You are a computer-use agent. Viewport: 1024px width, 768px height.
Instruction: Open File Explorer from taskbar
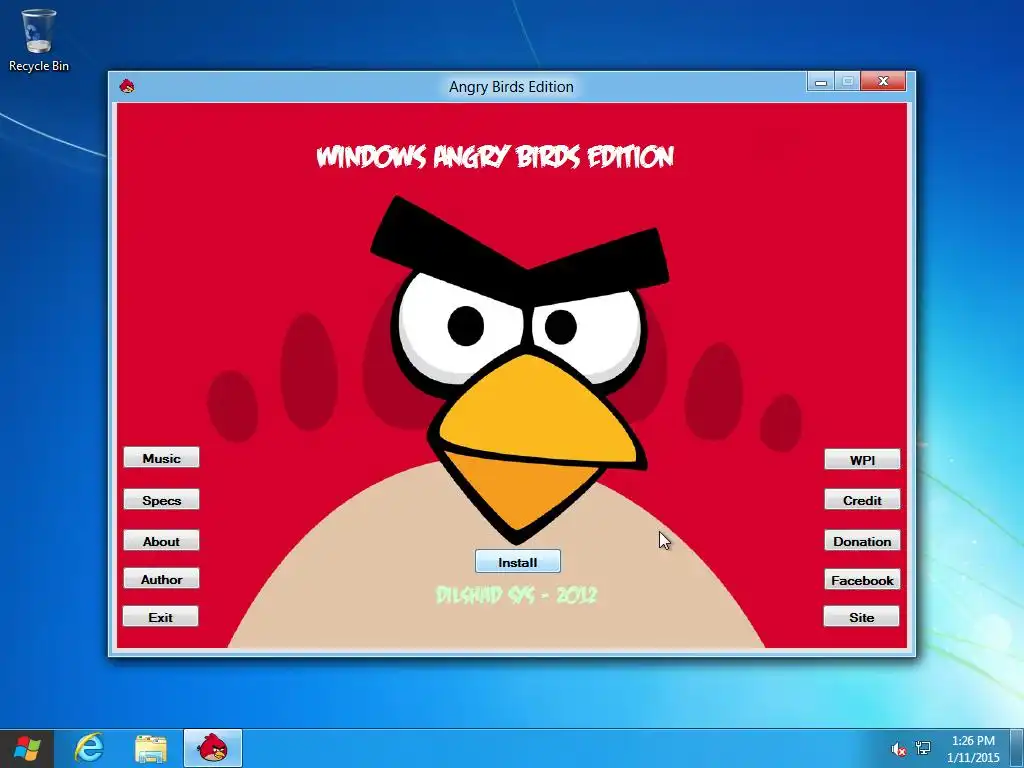[151, 748]
